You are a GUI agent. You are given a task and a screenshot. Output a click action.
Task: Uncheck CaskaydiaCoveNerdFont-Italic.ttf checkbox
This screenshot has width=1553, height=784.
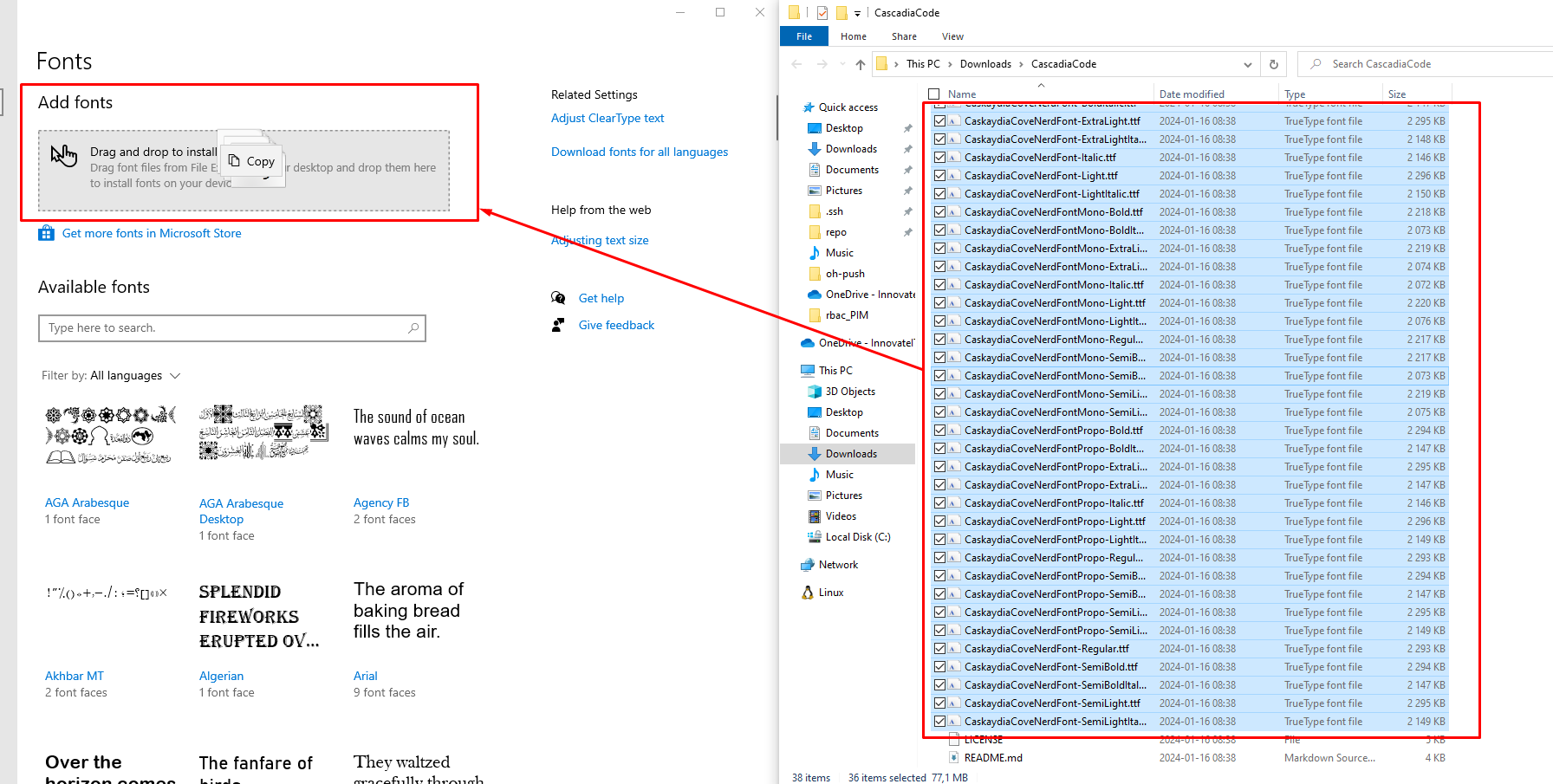[x=939, y=158]
